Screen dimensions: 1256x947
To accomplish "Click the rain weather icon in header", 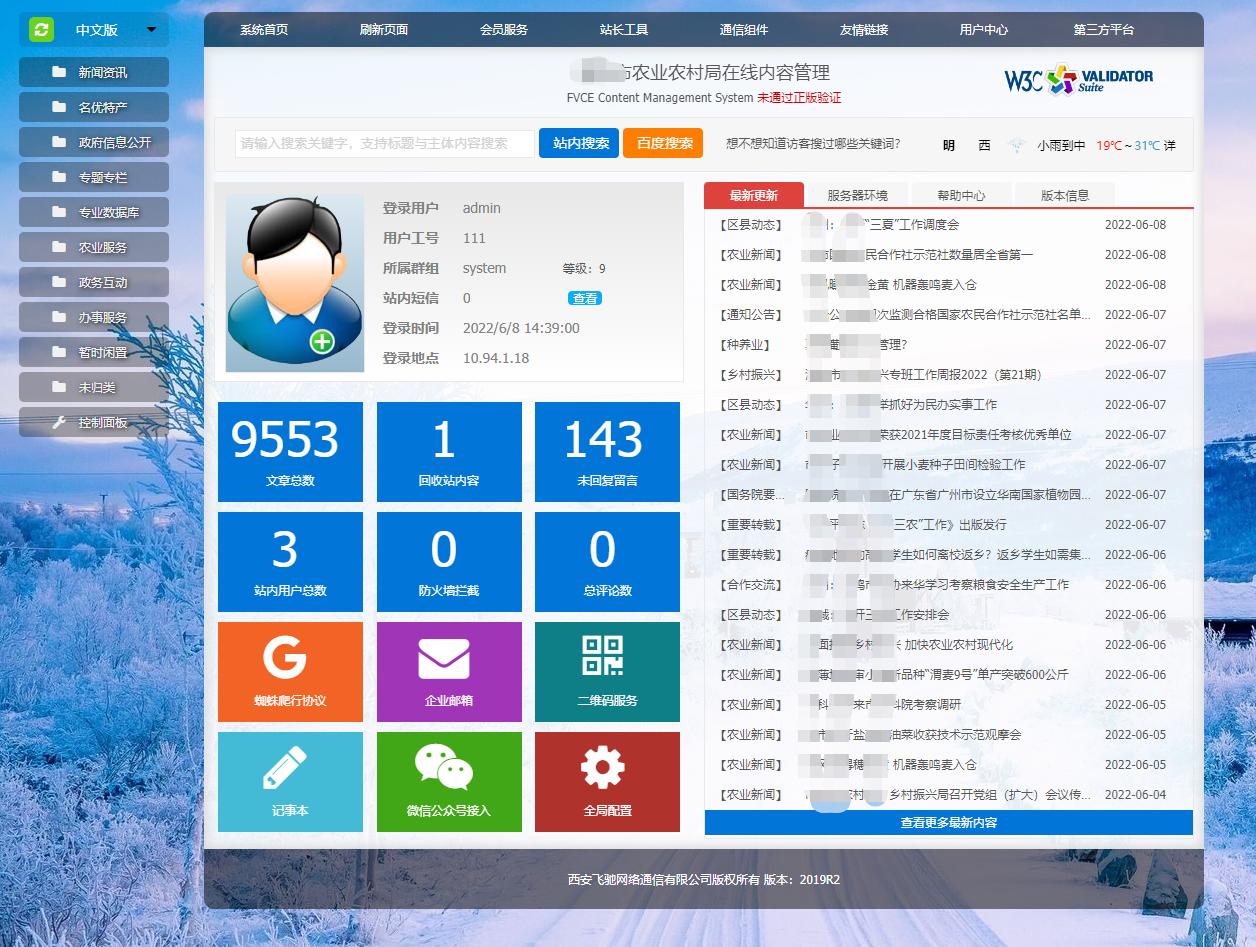I will coord(1018,145).
